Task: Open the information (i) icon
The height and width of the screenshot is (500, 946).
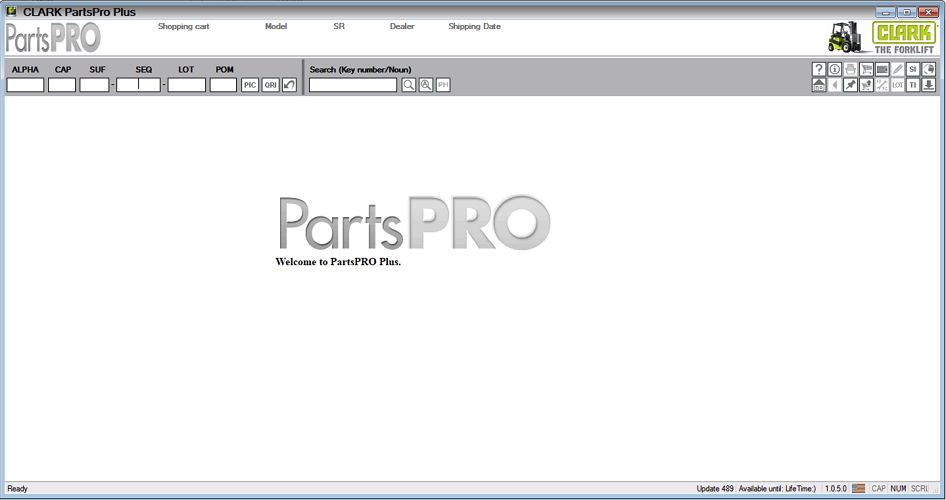Action: [x=834, y=69]
